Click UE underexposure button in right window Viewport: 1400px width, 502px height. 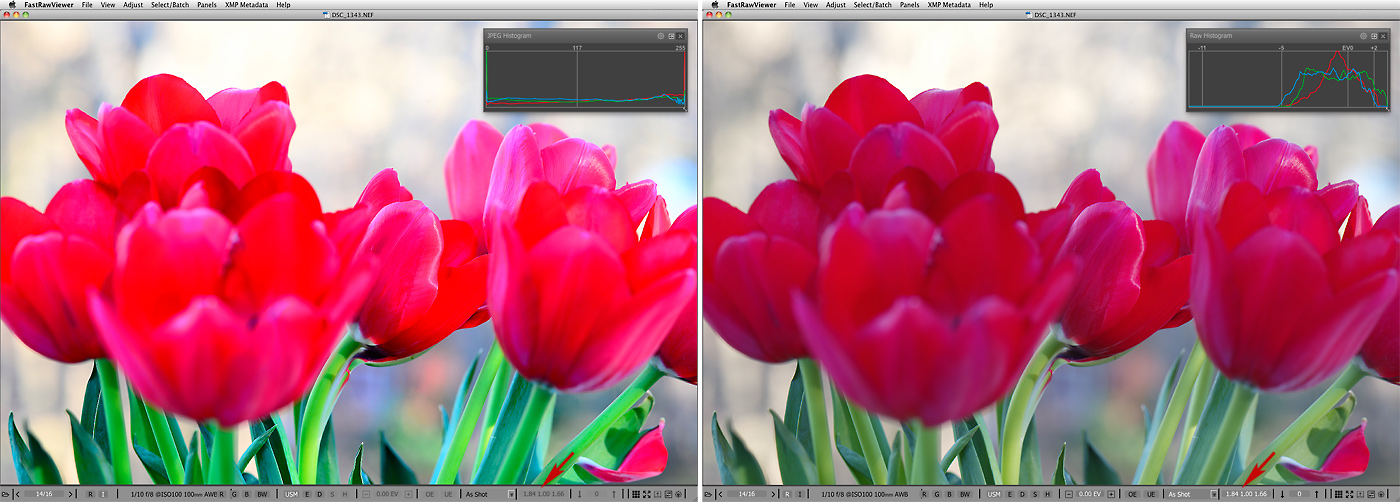tap(1150, 494)
